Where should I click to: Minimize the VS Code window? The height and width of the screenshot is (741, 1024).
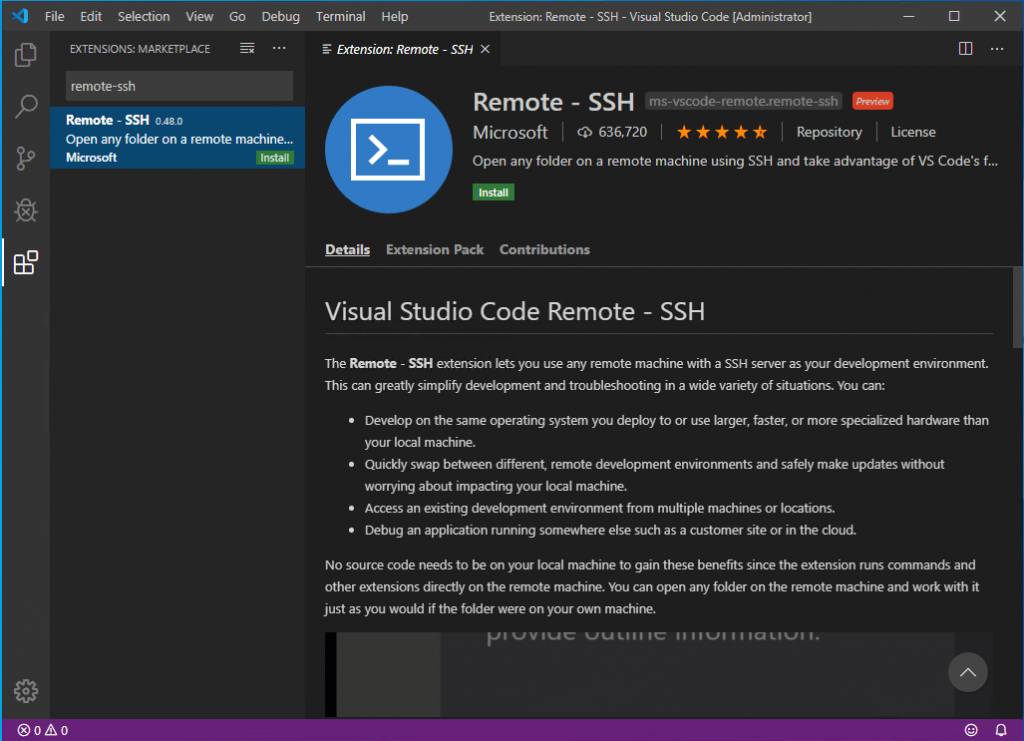(908, 16)
